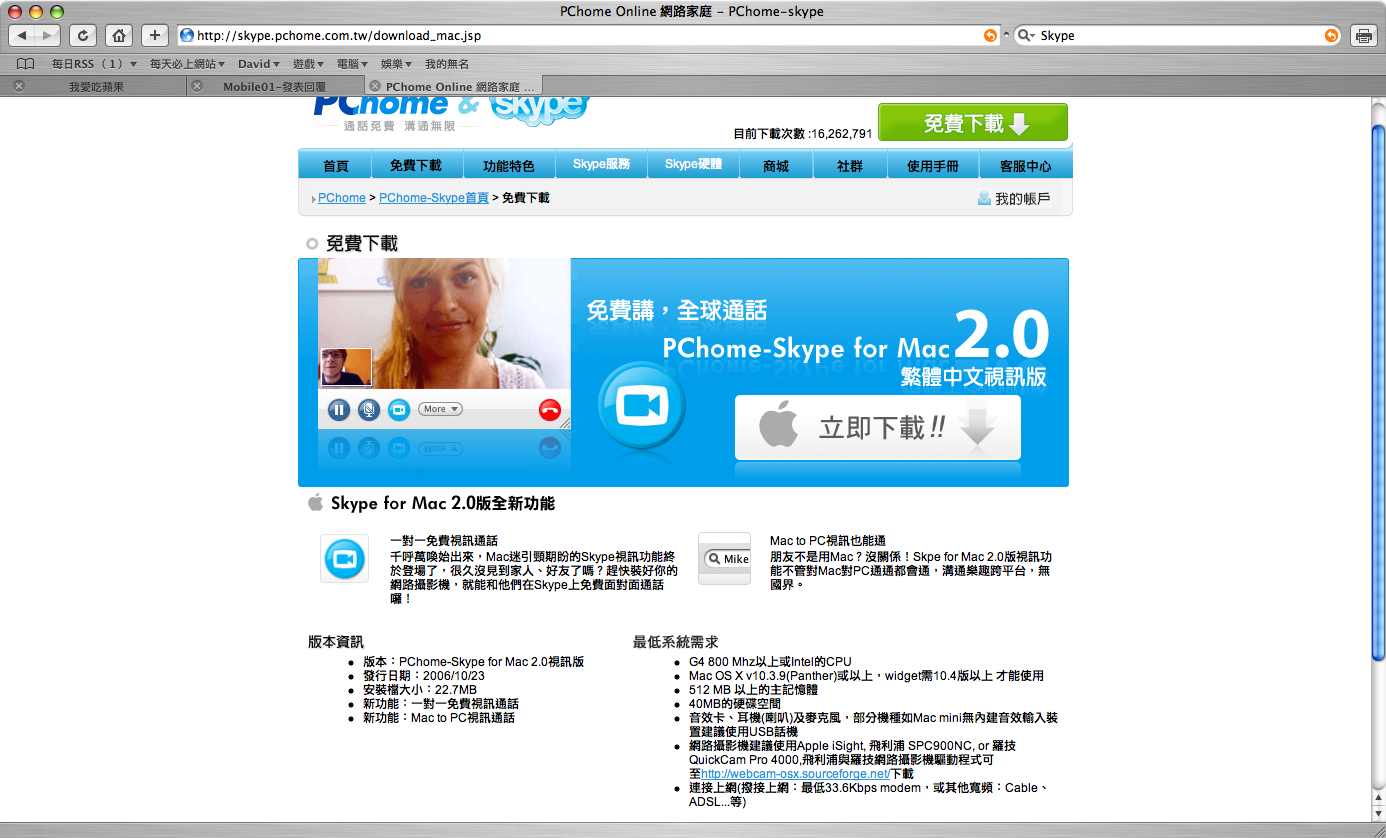1386x838 pixels.
Task: Open the webcam-osx.sourceforge.net link
Action: (795, 774)
